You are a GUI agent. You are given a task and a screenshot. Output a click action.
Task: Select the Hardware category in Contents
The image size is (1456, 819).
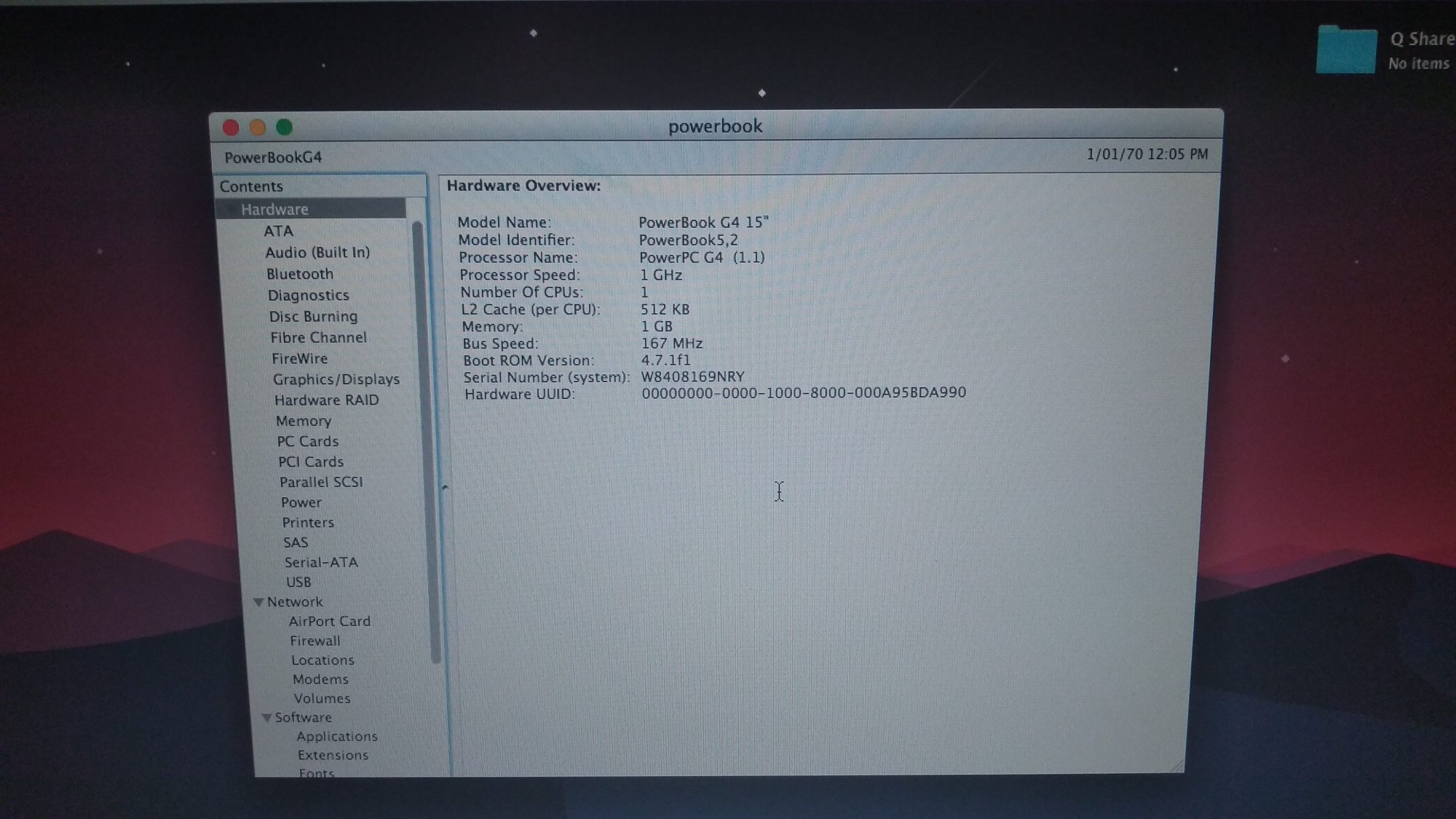(274, 210)
